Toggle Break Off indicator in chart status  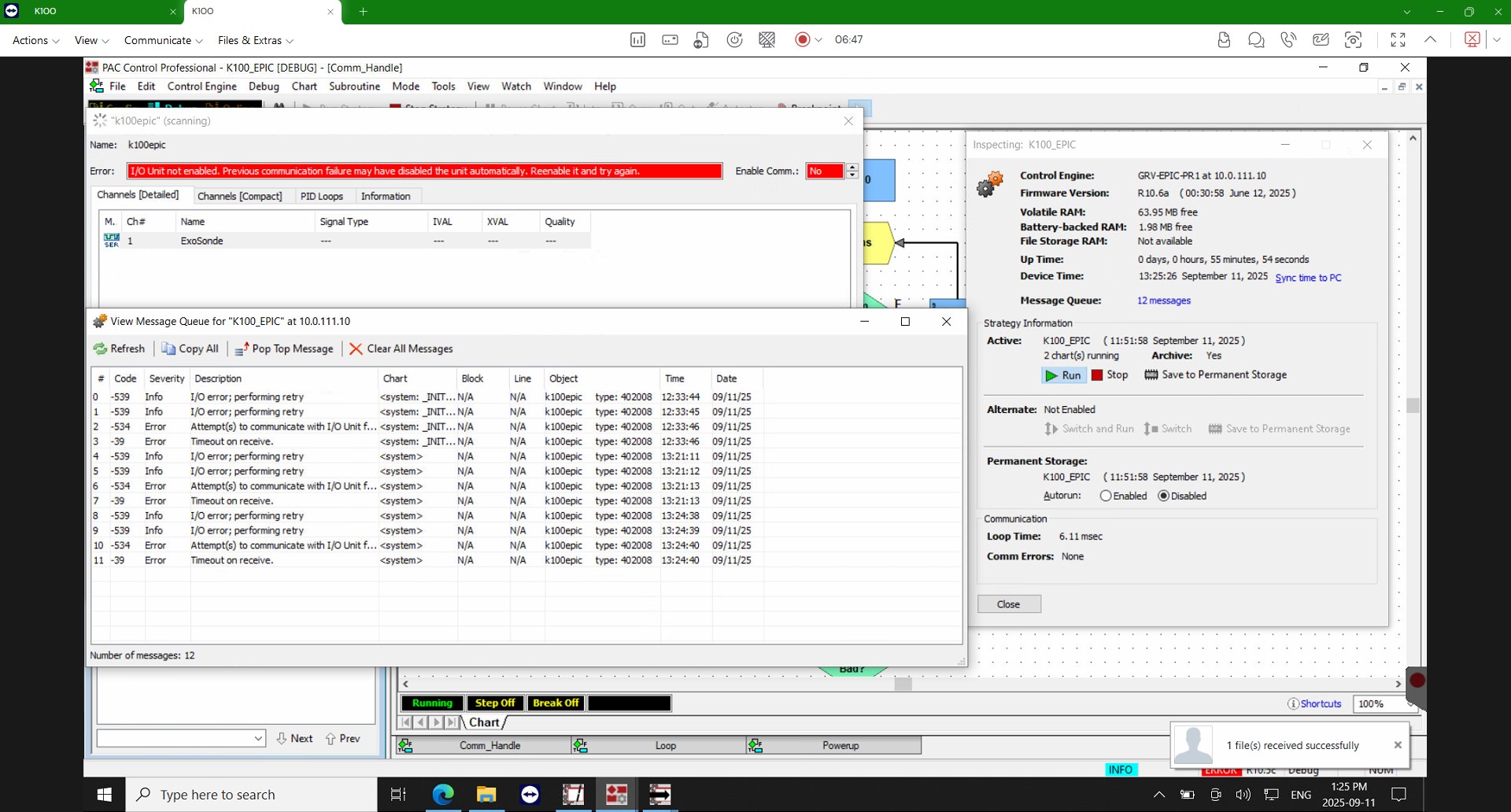[556, 703]
